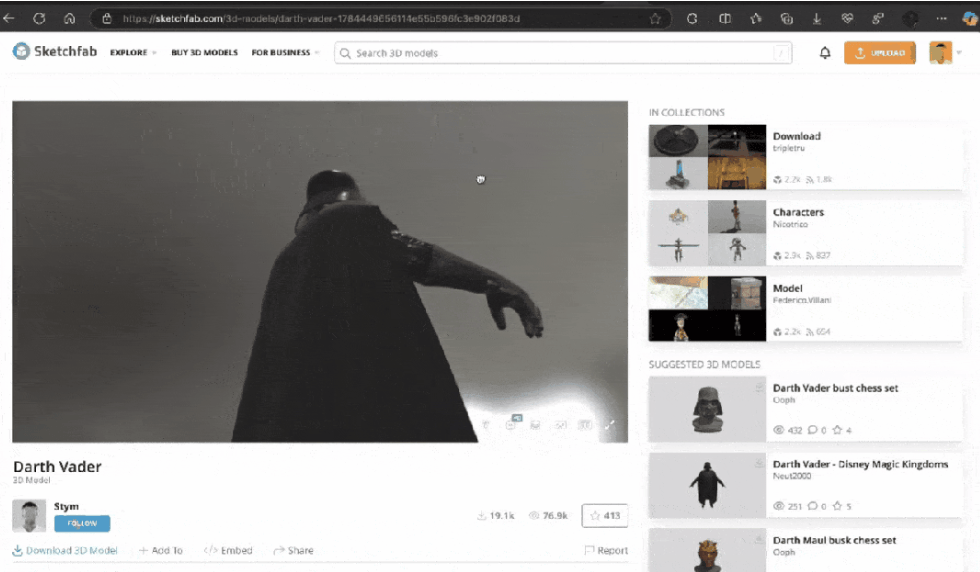Screen dimensions: 980x572
Task: Open the Download collection title
Action: point(797,136)
